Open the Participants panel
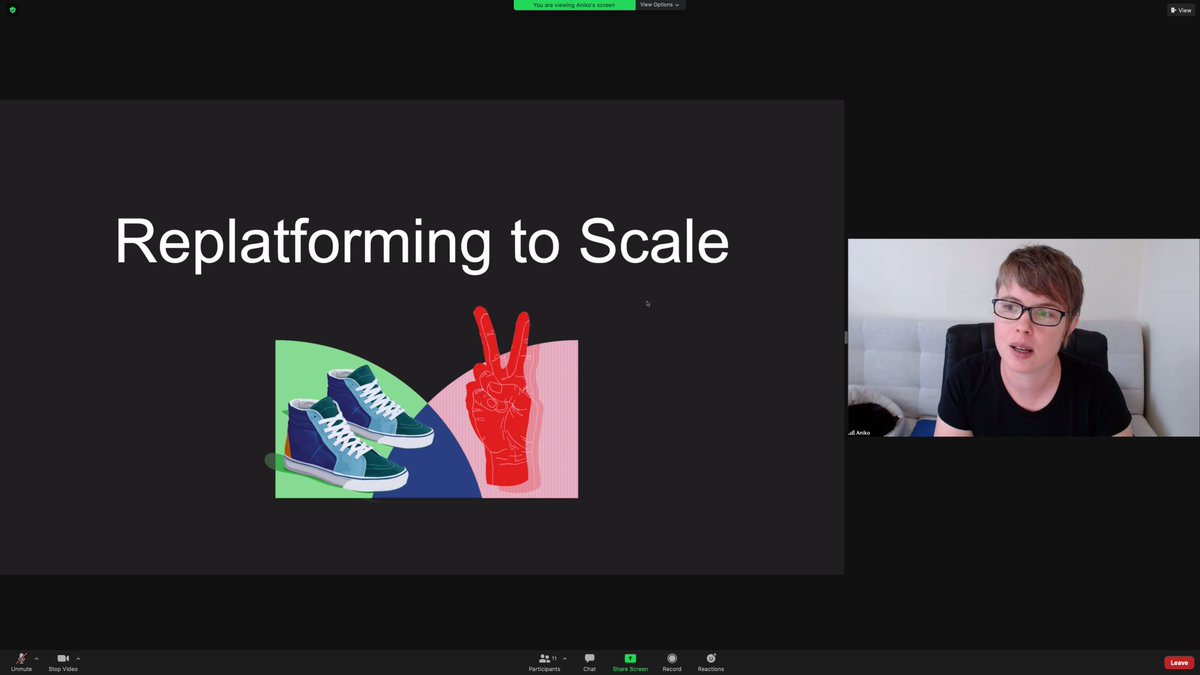 545,662
